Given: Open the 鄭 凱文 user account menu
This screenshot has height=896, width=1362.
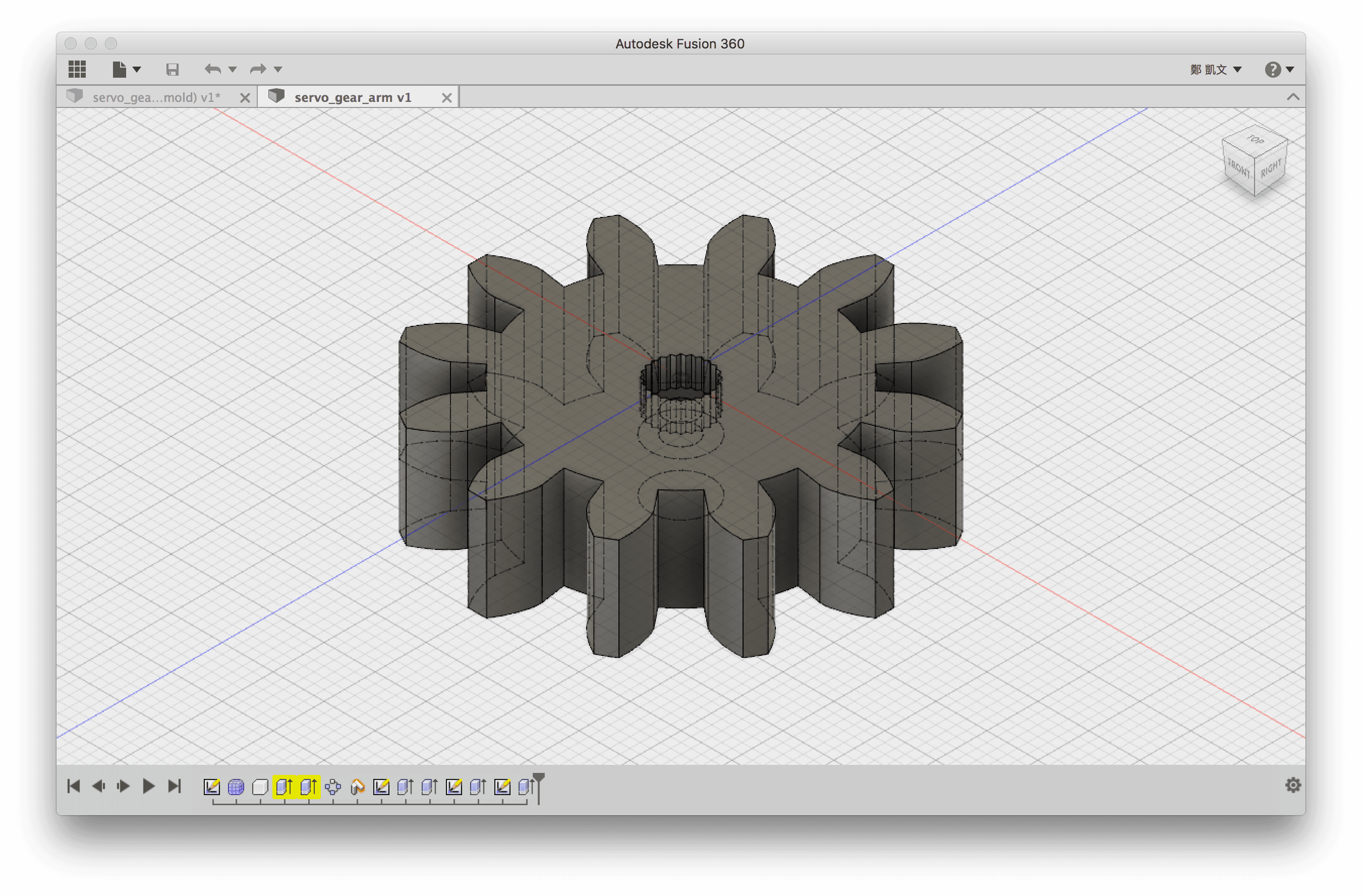Looking at the screenshot, I should click(x=1216, y=69).
